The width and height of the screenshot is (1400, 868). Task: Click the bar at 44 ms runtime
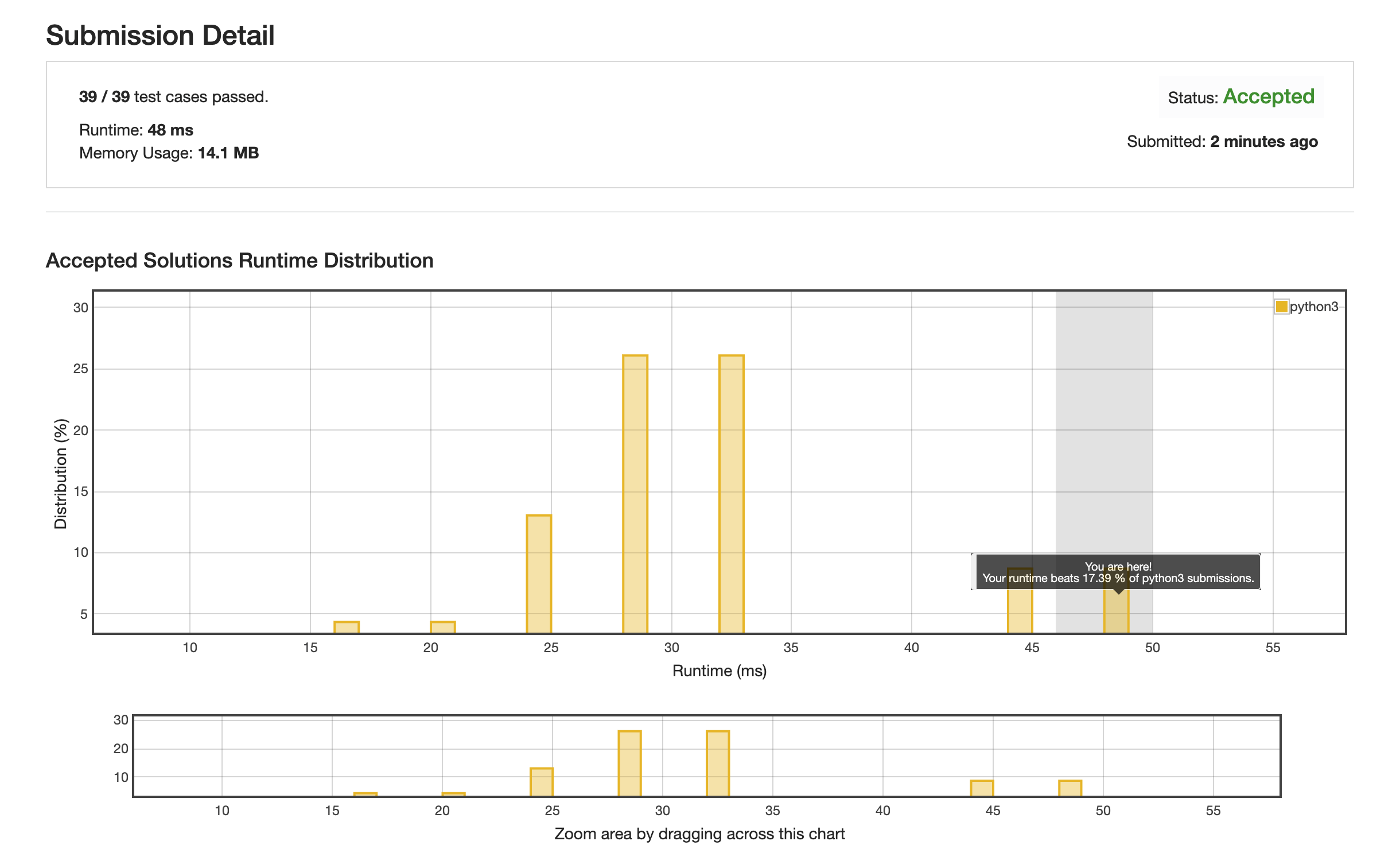1020,611
